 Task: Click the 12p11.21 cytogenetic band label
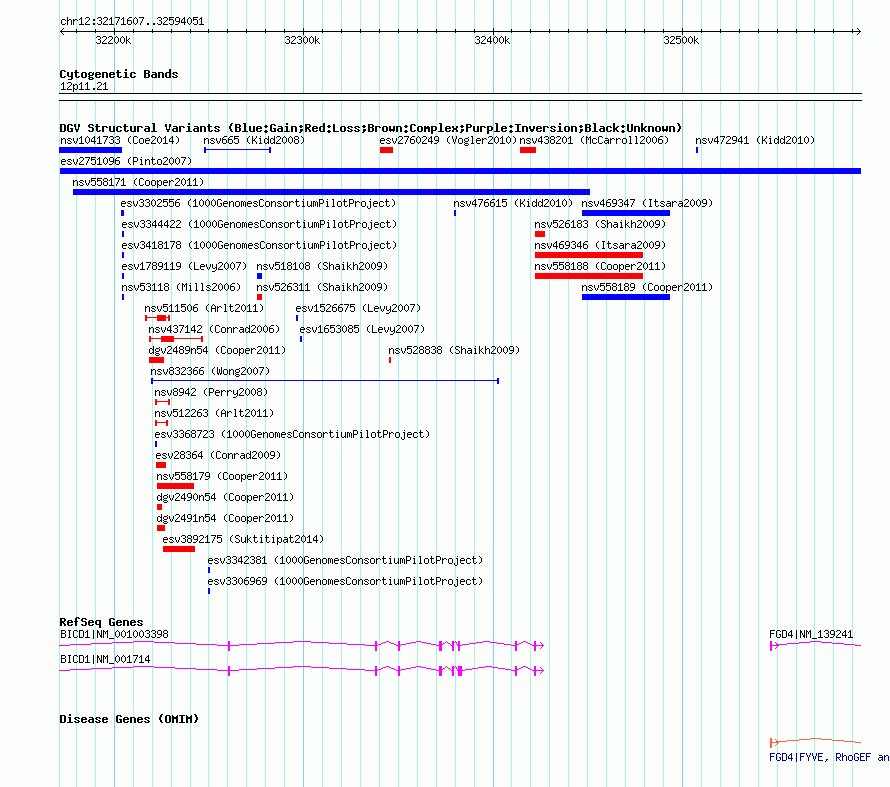pos(84,86)
